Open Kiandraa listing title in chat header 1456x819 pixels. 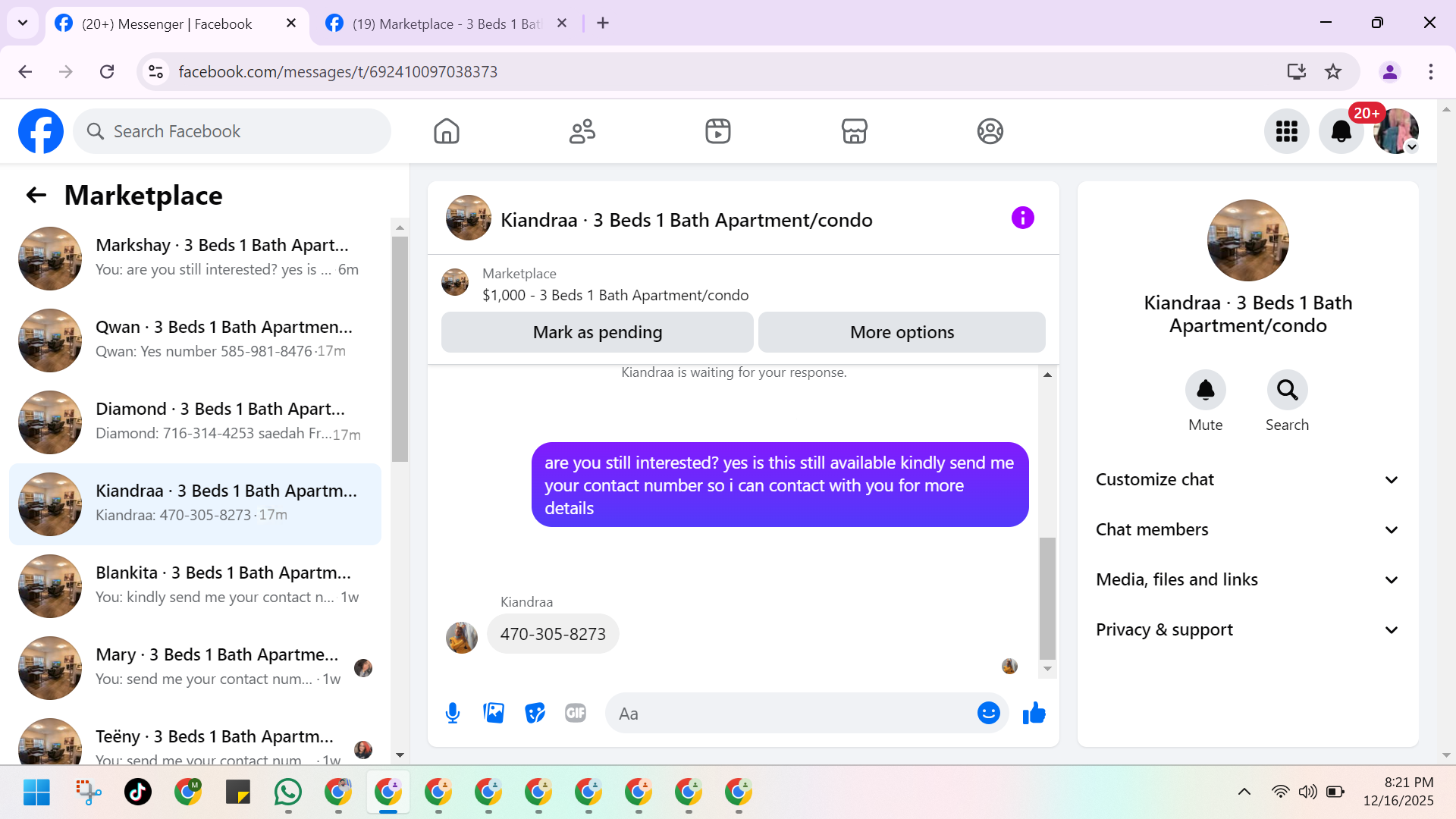(686, 220)
